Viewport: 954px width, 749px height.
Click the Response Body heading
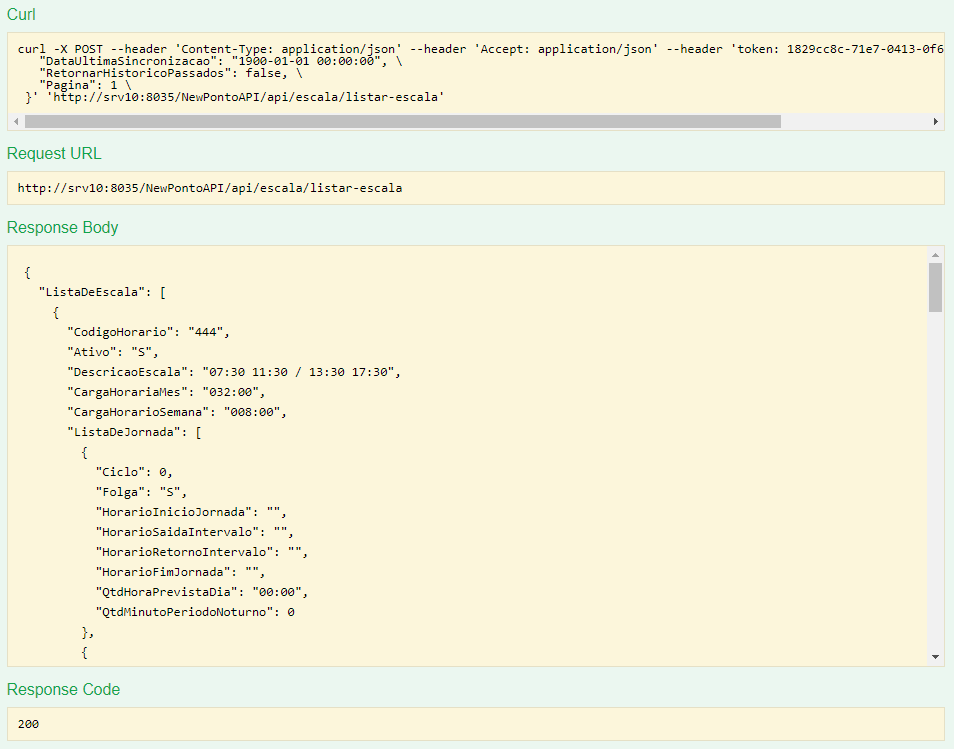pos(62,228)
